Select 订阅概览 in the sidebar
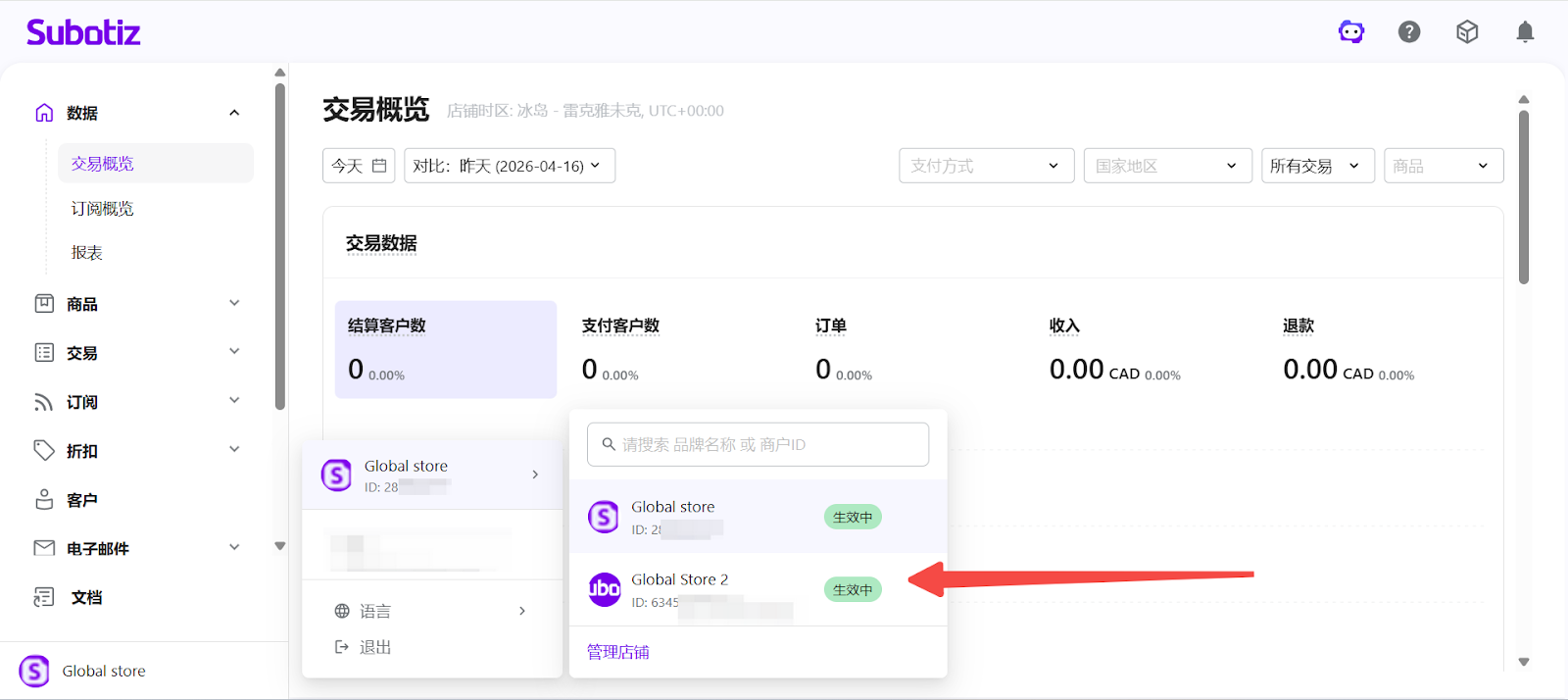This screenshot has height=700, width=1568. coord(103,209)
